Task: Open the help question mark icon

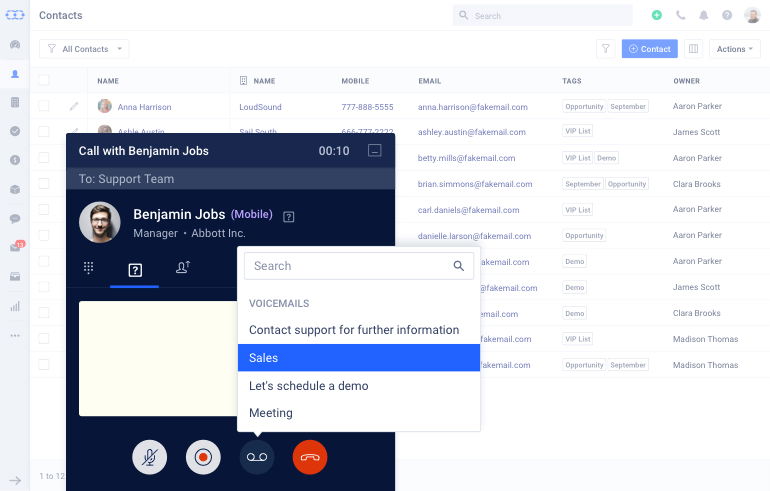Action: pos(727,16)
